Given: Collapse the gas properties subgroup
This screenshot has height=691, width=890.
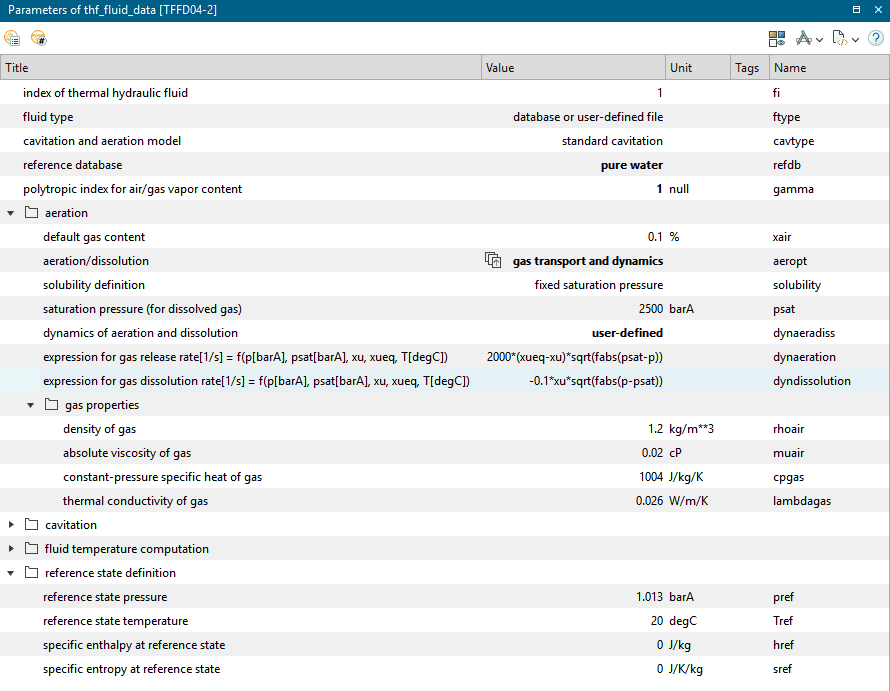Looking at the screenshot, I should click(x=31, y=405).
